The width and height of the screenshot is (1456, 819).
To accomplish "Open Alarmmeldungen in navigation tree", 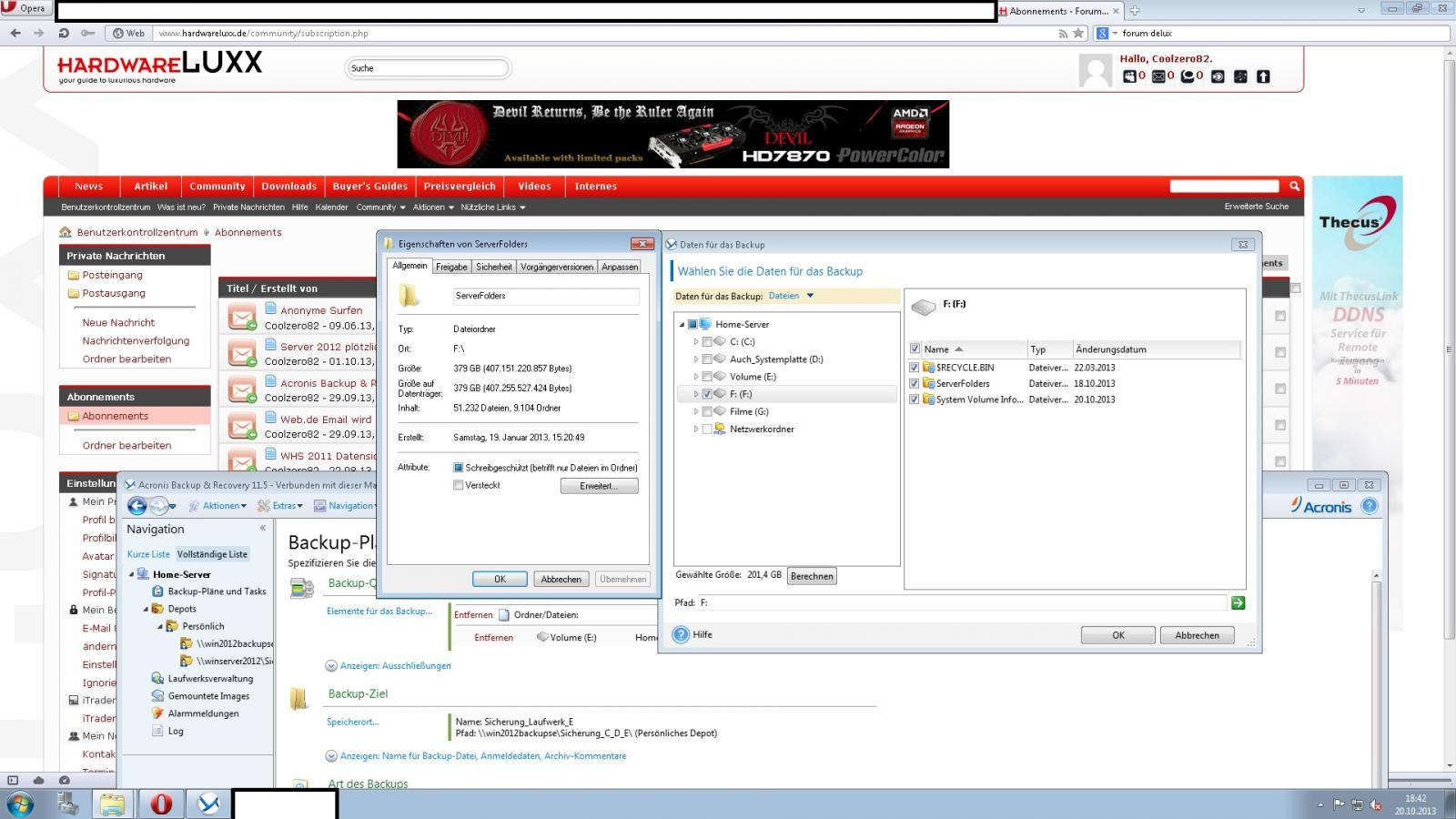I will coord(203,713).
